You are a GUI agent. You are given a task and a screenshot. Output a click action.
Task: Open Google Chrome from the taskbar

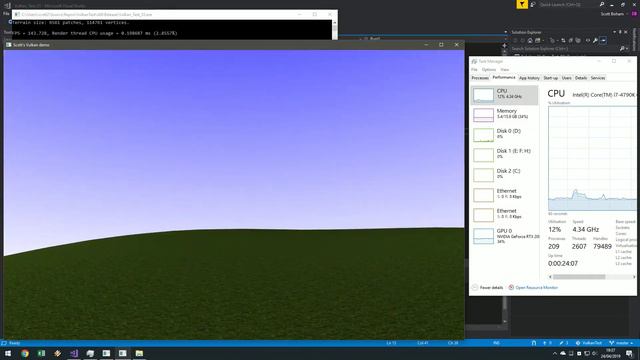[25, 353]
